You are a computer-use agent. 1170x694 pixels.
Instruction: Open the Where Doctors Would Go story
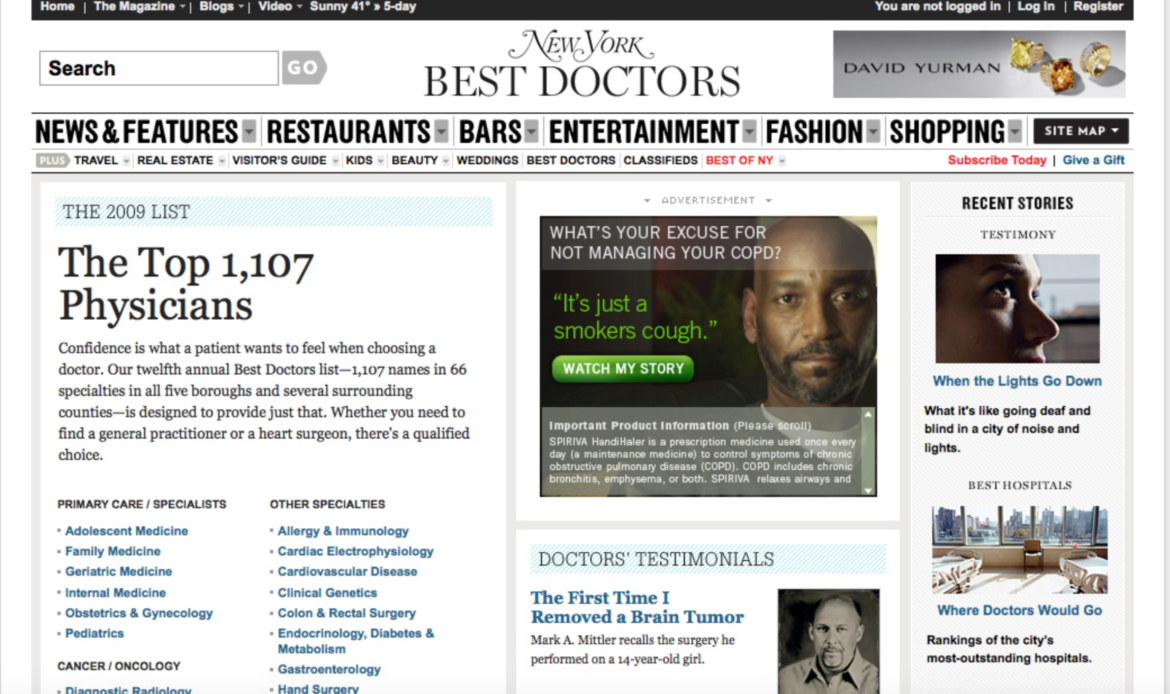[x=1019, y=610]
